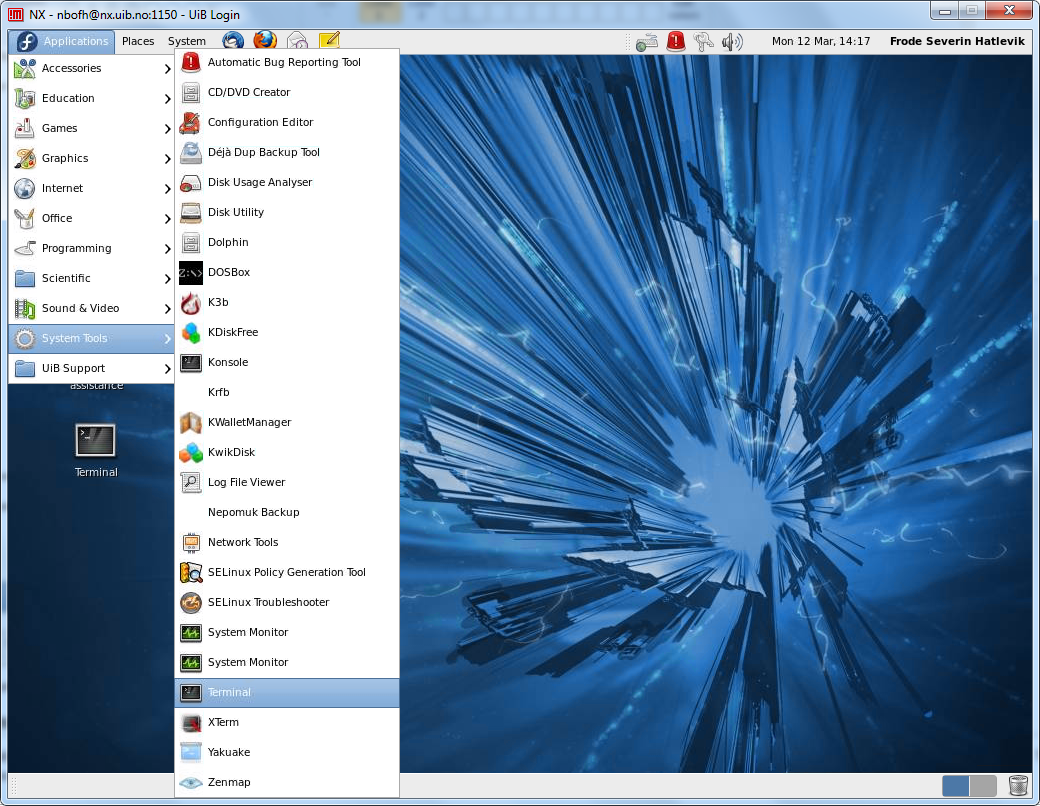Open the volume control speaker icon
The image size is (1040, 806).
(x=733, y=41)
